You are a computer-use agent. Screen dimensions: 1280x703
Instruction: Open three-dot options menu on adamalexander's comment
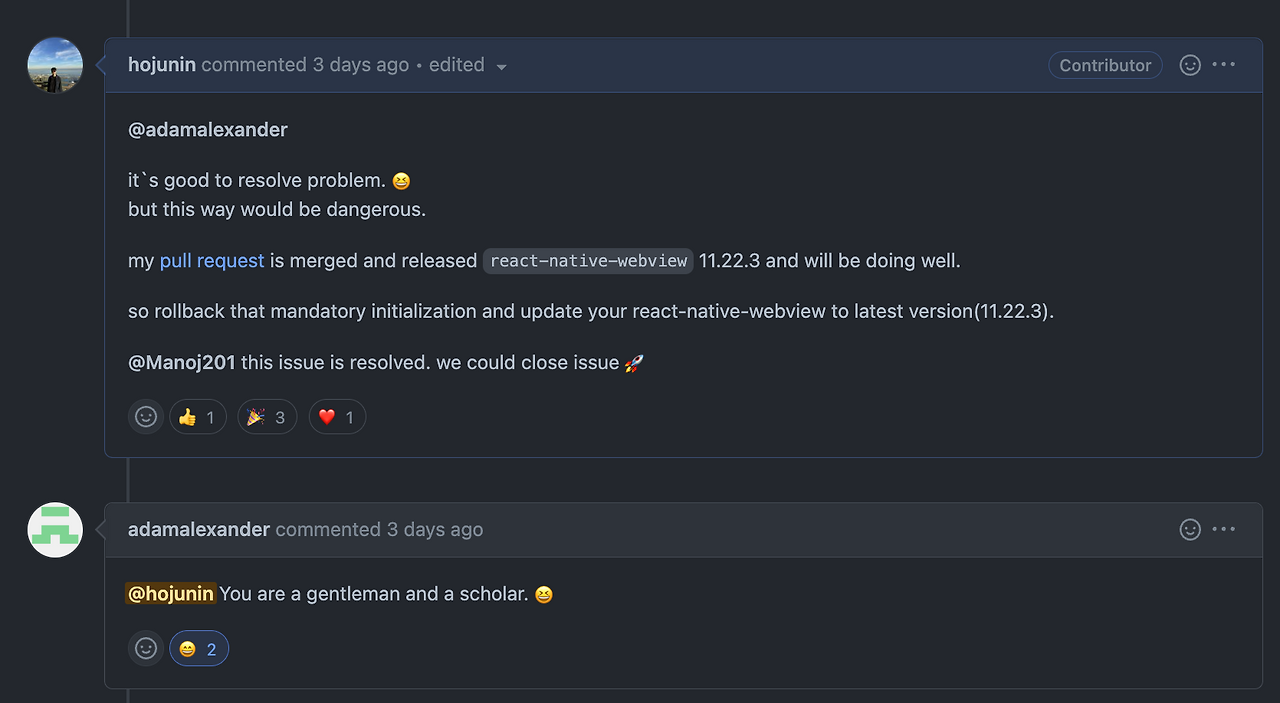tap(1224, 530)
